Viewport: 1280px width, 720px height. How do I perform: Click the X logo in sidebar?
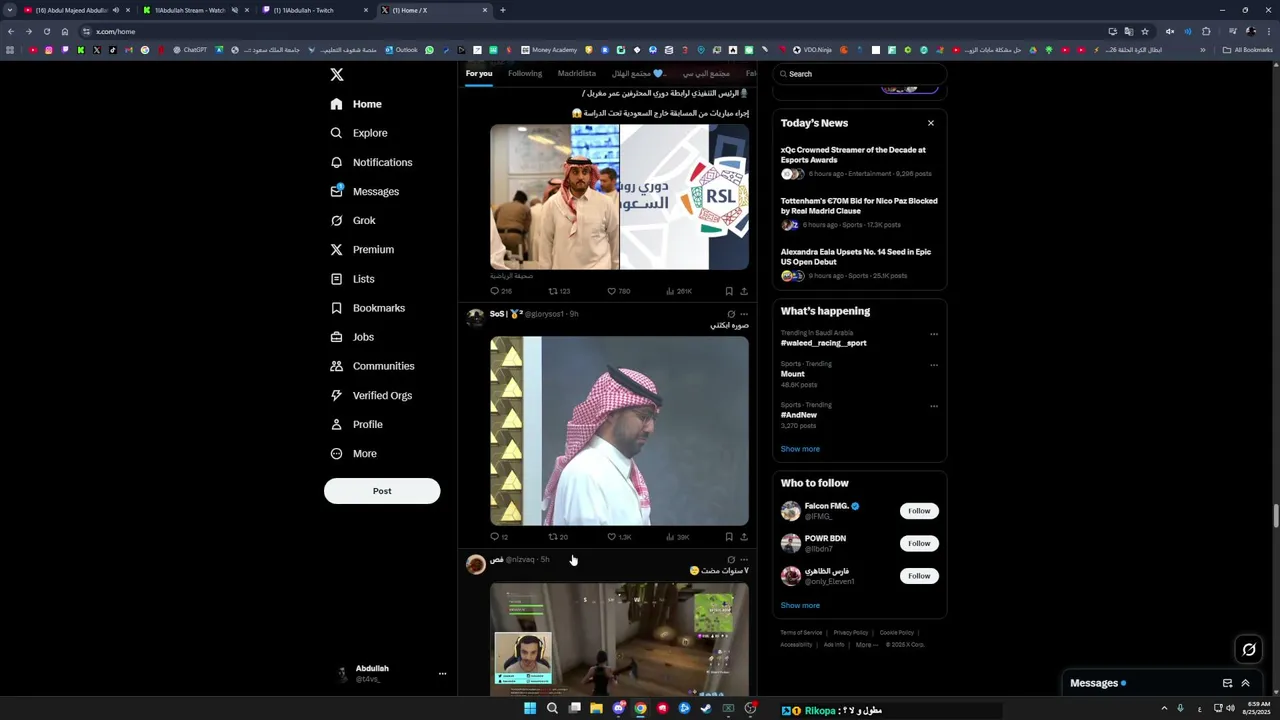337,75
